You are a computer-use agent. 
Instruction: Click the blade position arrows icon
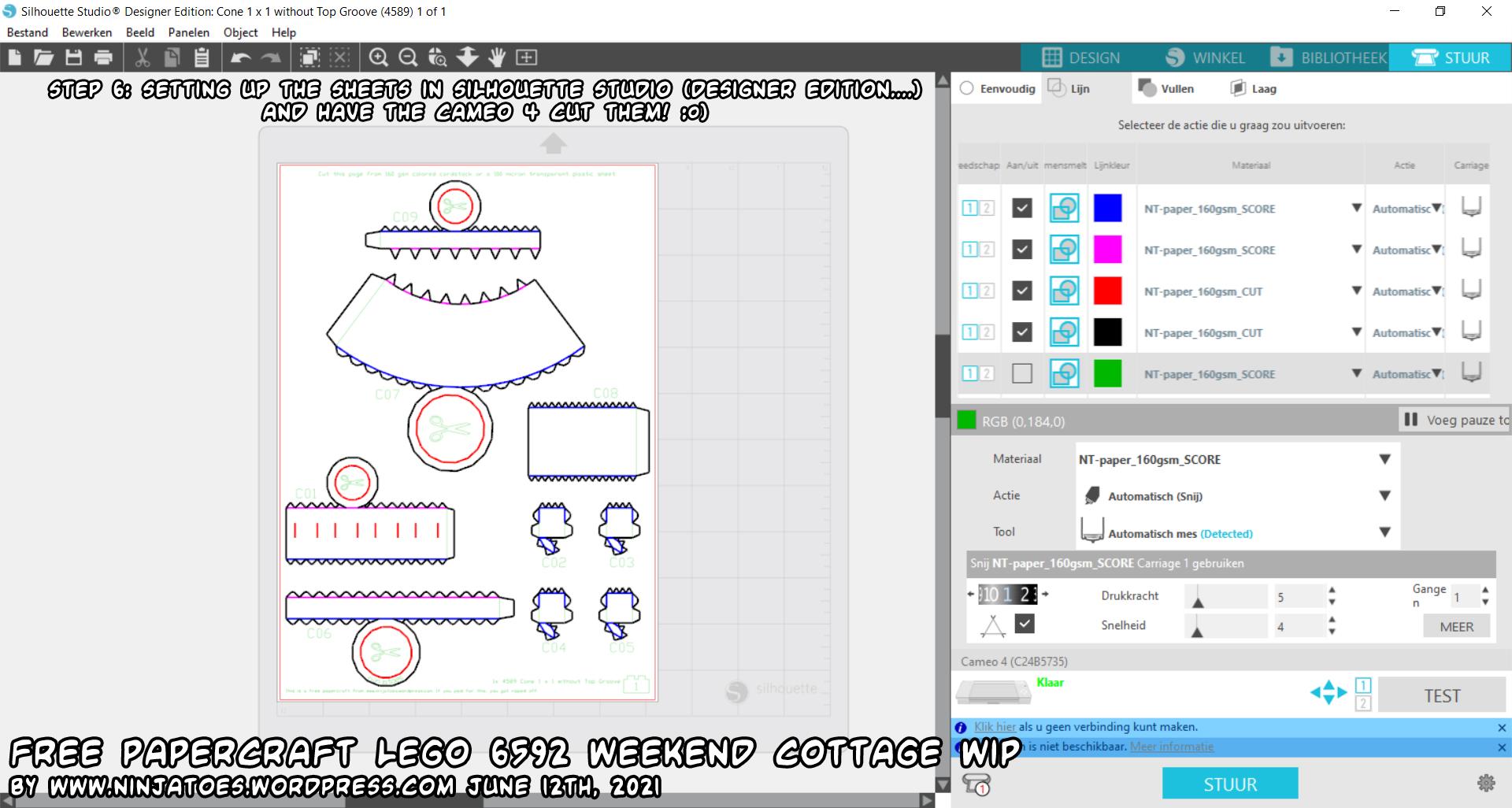(1328, 693)
